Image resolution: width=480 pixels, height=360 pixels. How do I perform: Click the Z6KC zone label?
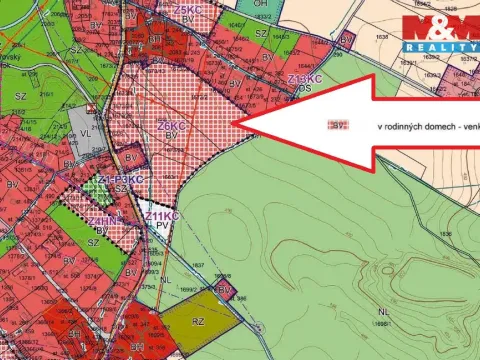(x=171, y=126)
